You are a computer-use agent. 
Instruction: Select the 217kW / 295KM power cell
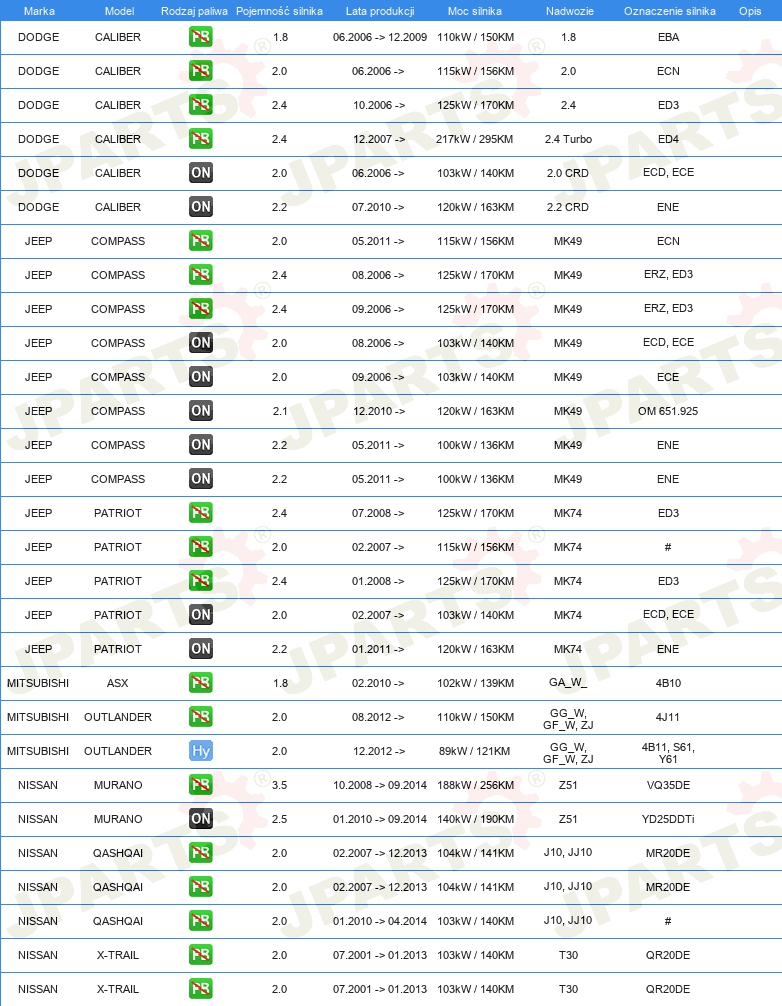475,139
